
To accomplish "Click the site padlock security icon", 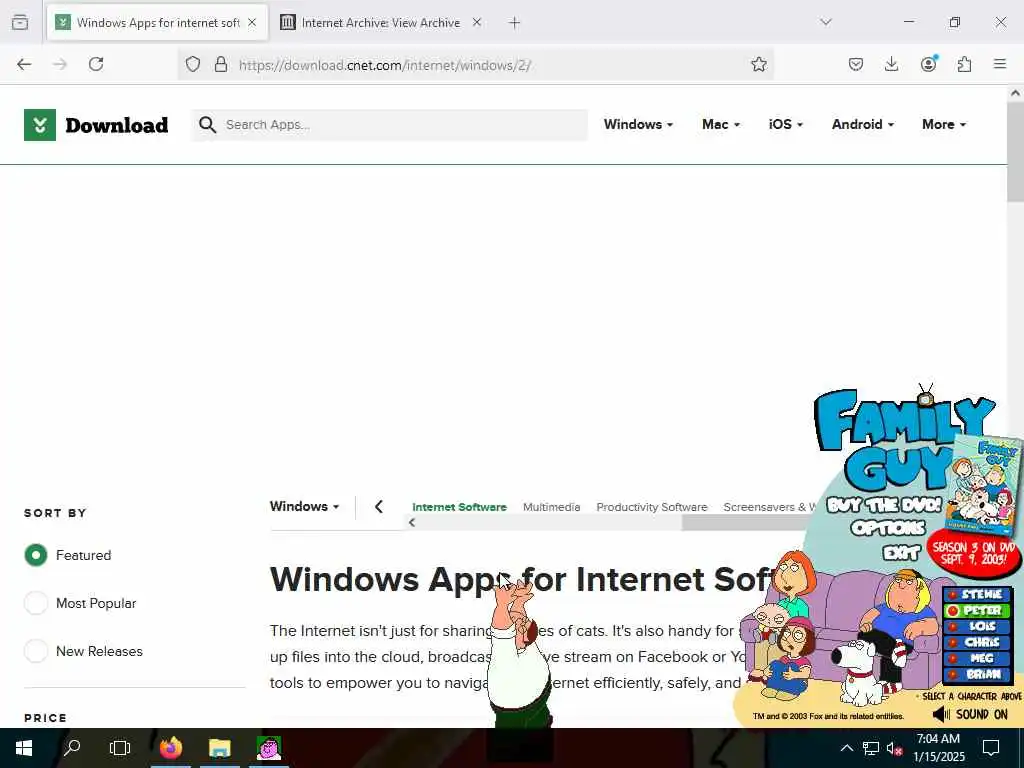I will point(221,64).
